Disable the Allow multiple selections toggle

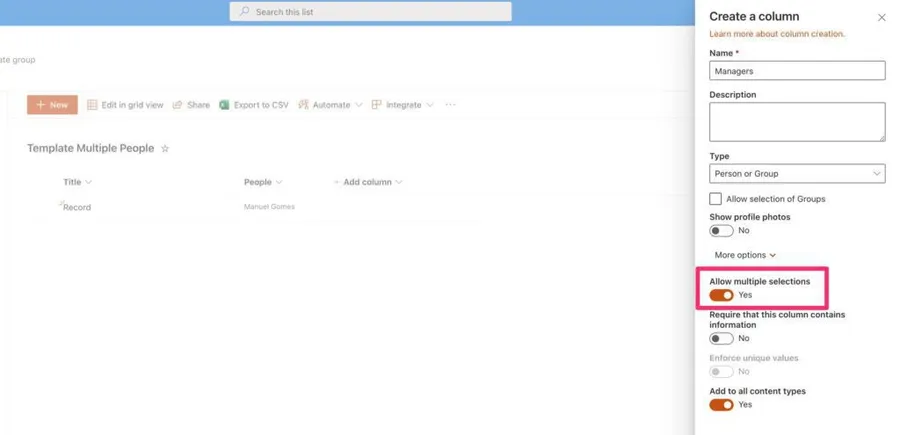pos(721,295)
